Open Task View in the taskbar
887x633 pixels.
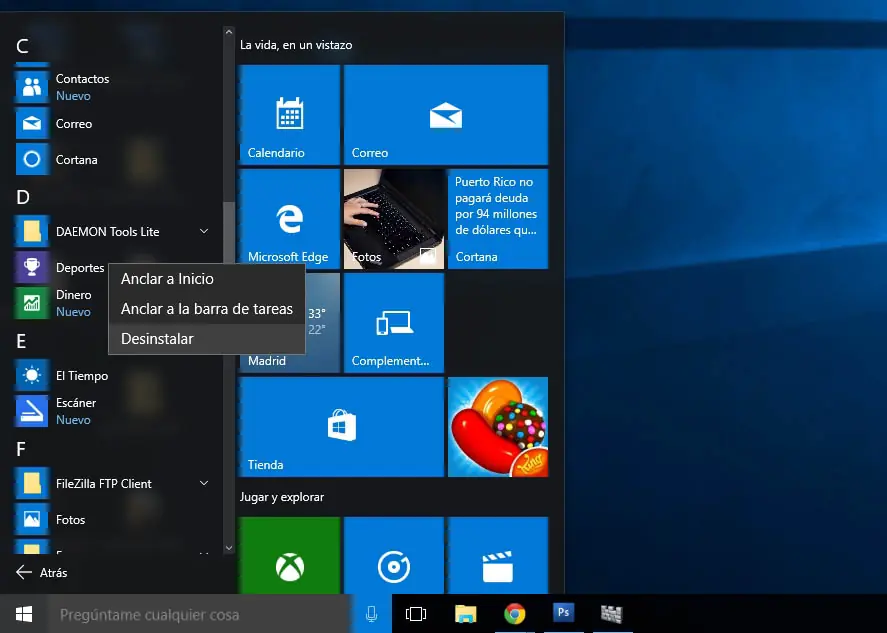[x=416, y=614]
